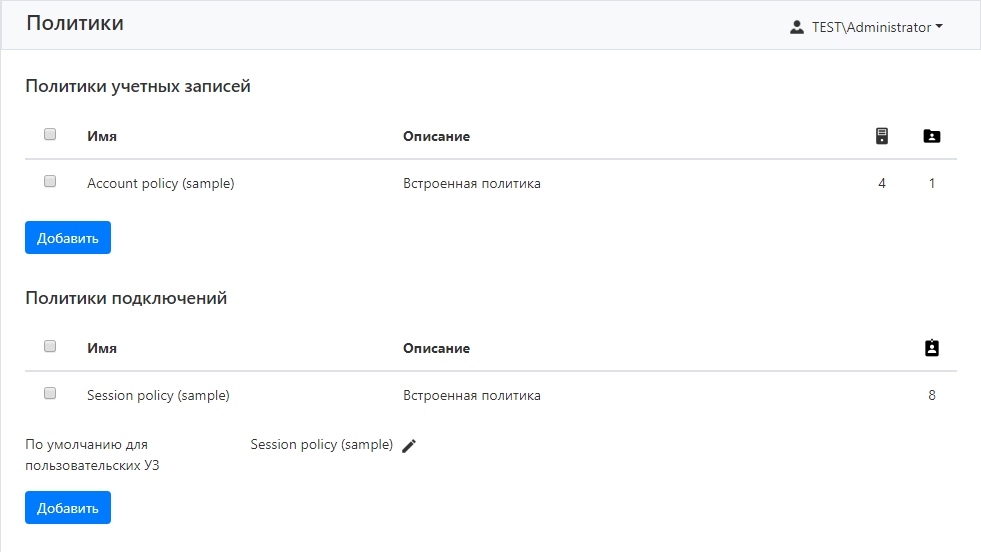Click folder count 1 for Account policy
Viewport: 981px width, 552px height.
tap(931, 183)
